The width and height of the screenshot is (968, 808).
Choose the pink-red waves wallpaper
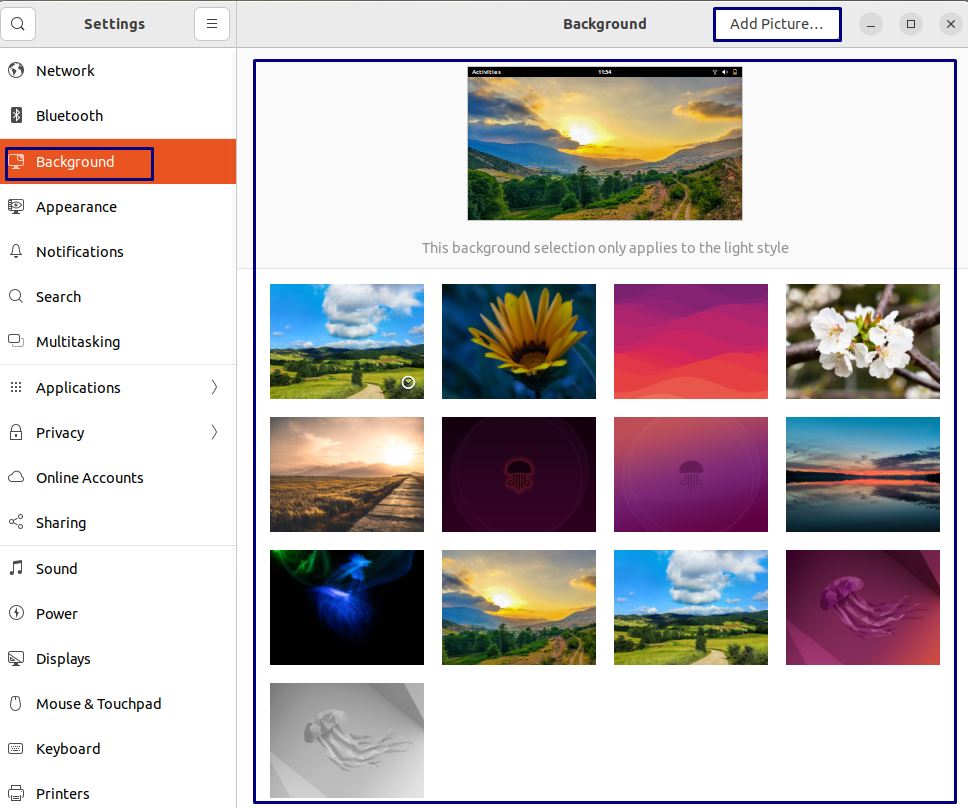click(691, 341)
